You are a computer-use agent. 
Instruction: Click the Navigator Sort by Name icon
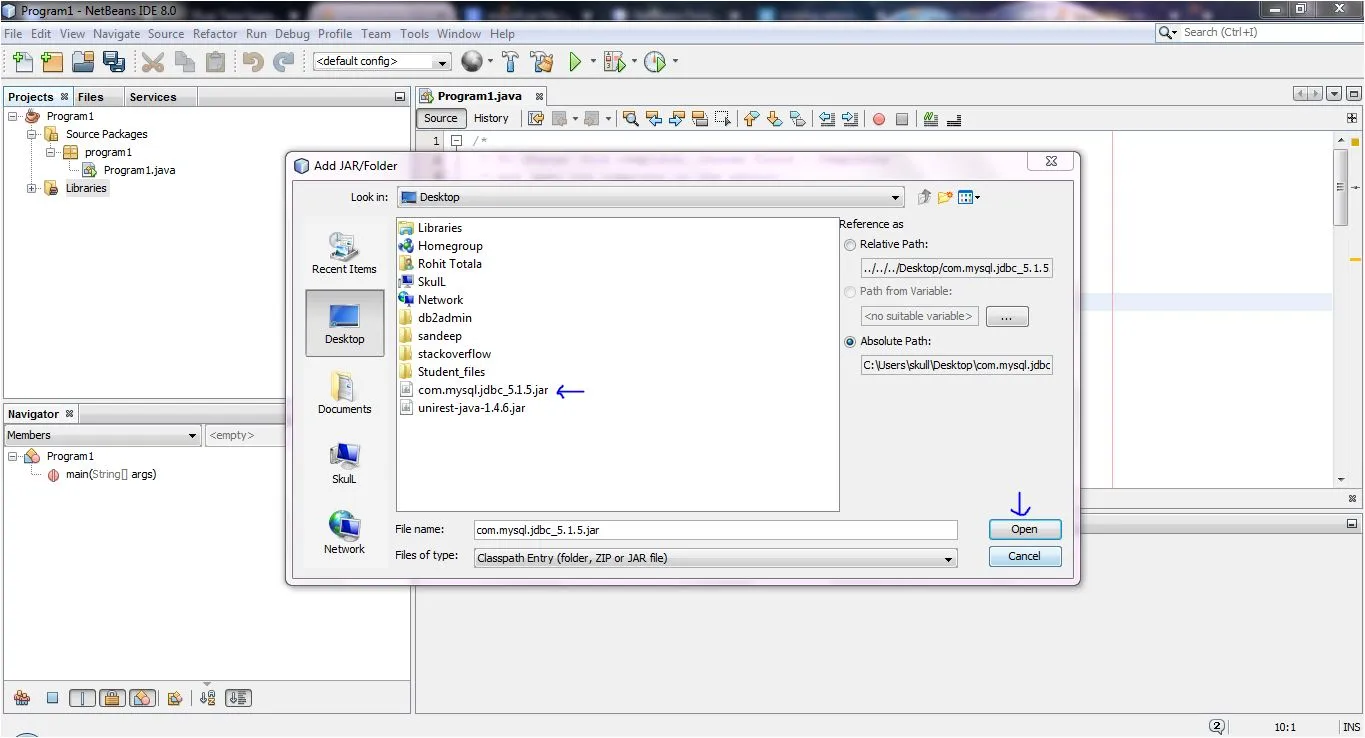[x=208, y=698]
